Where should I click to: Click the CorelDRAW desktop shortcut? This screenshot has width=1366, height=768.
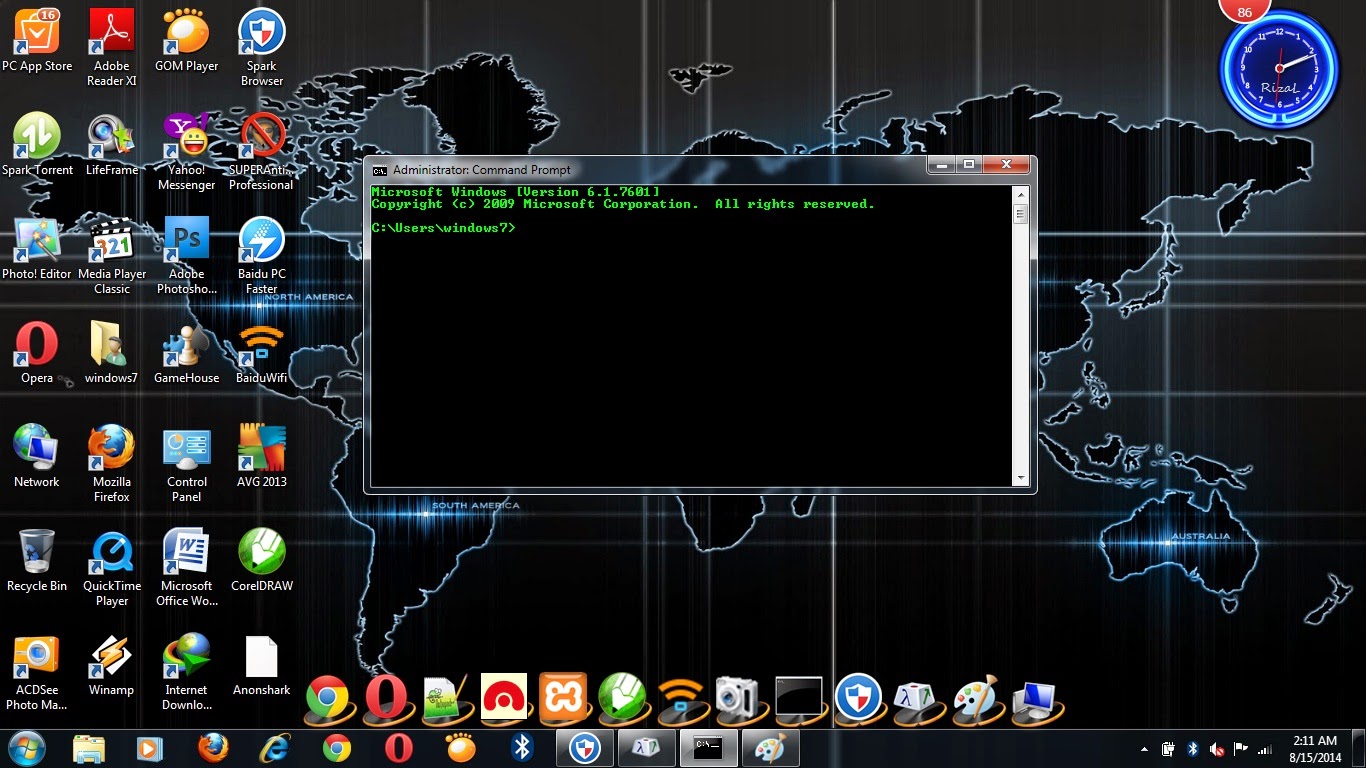point(262,560)
